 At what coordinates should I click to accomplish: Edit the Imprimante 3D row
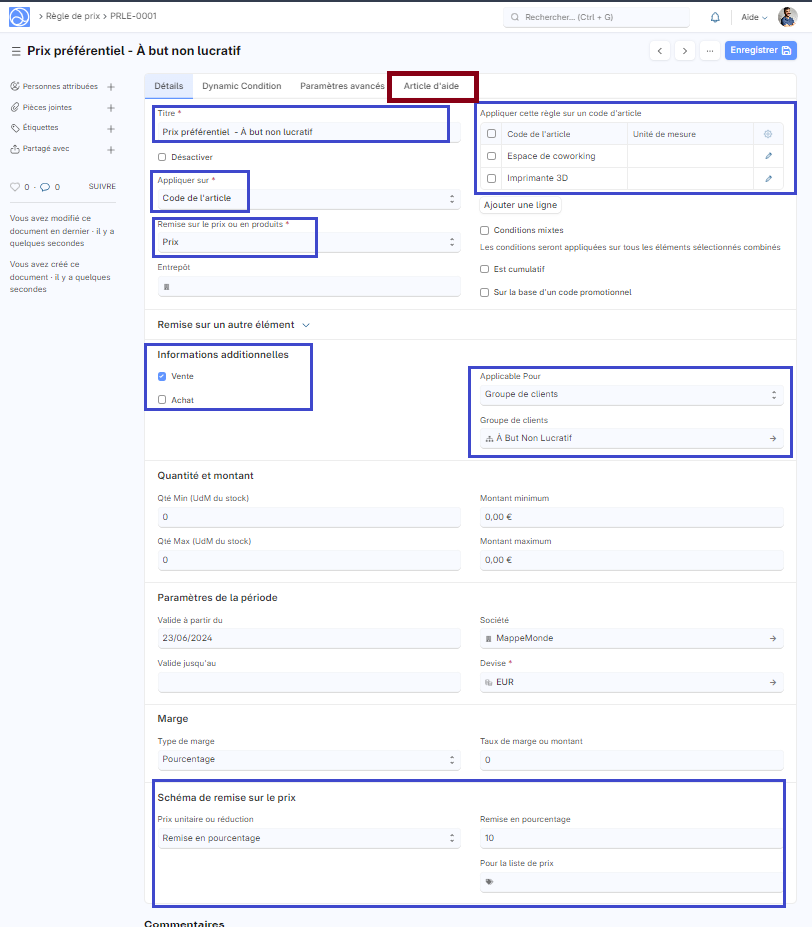tap(768, 178)
